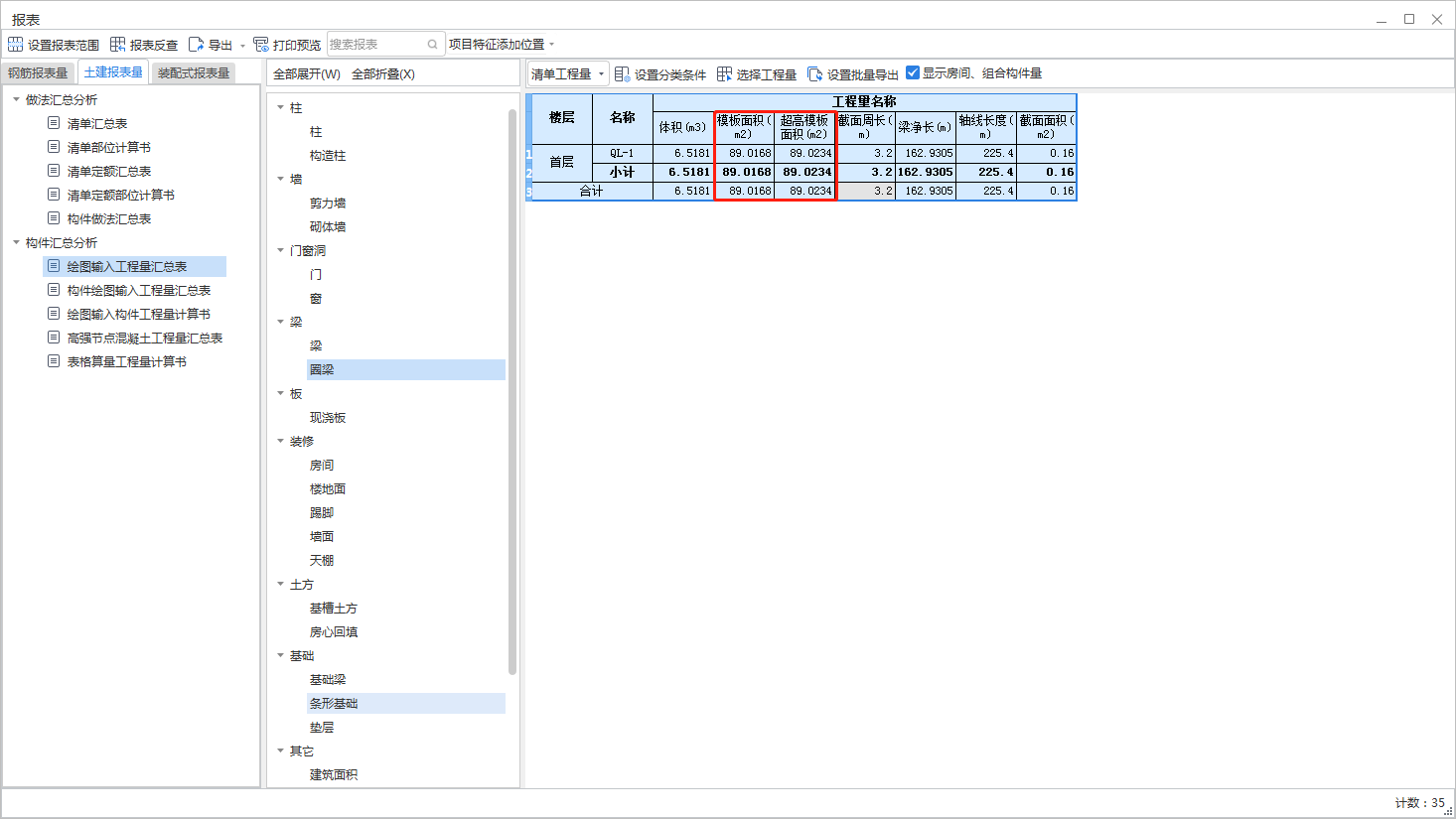1456x819 pixels.
Task: Click the document icon beside 清单汇总表
Action: coord(54,123)
